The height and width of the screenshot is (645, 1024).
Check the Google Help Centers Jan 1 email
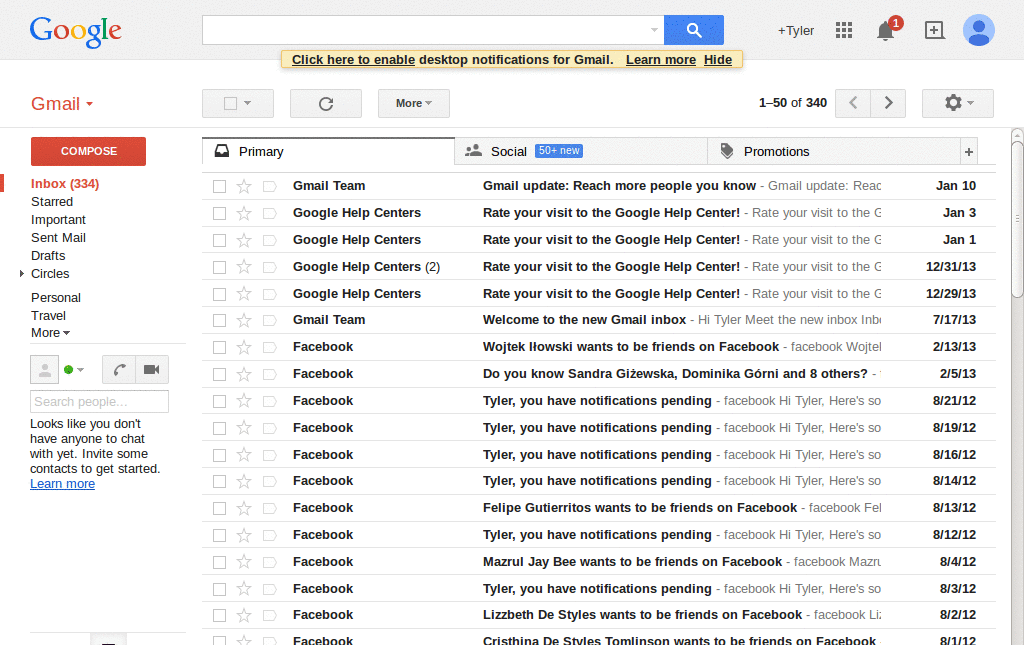pyautogui.click(x=219, y=240)
